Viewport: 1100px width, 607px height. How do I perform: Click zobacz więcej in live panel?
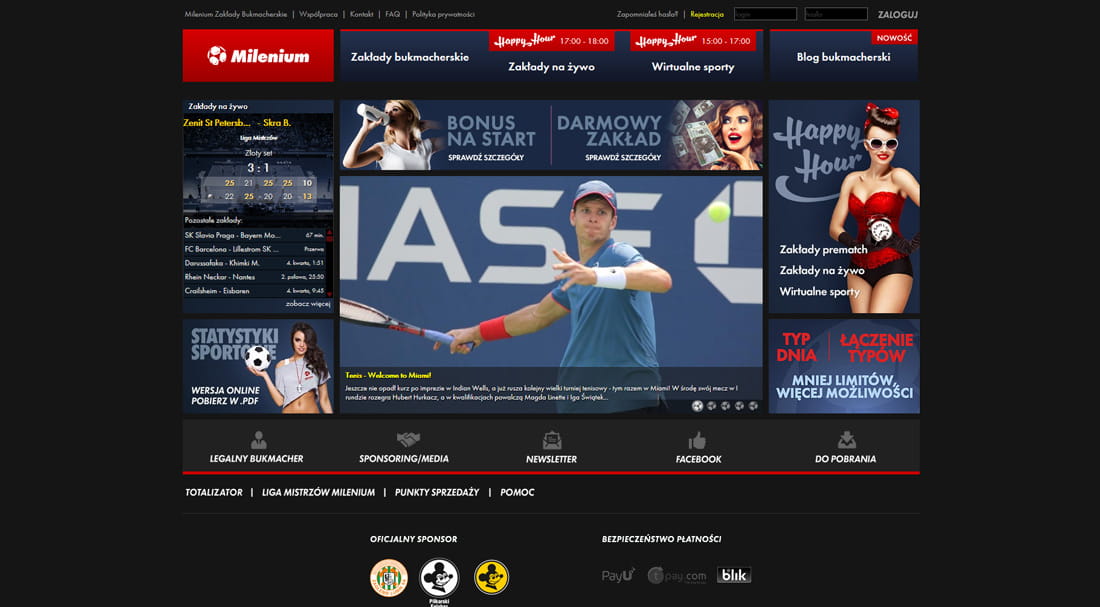coord(308,304)
